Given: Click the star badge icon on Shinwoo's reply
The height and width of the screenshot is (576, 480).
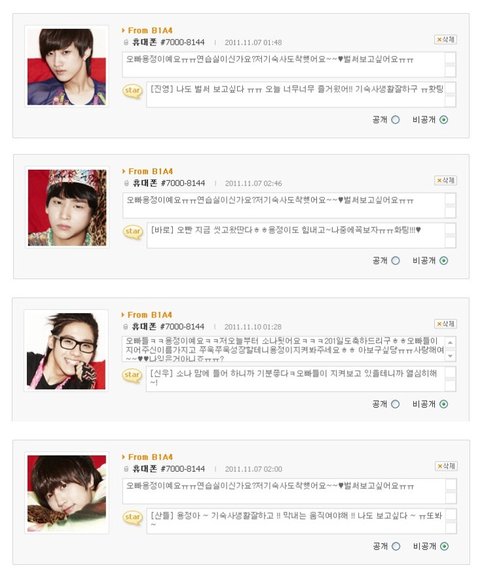Looking at the screenshot, I should tap(132, 375).
